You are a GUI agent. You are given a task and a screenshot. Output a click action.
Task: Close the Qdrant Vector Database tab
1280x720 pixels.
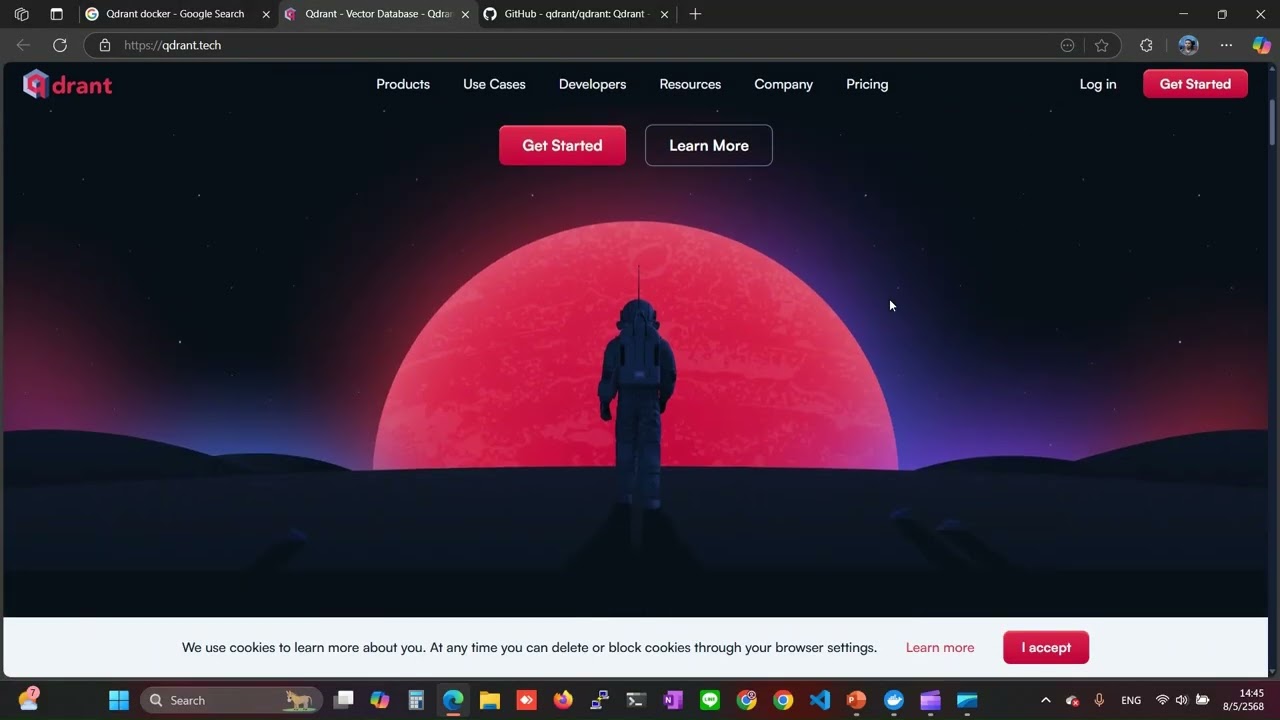pos(465,14)
